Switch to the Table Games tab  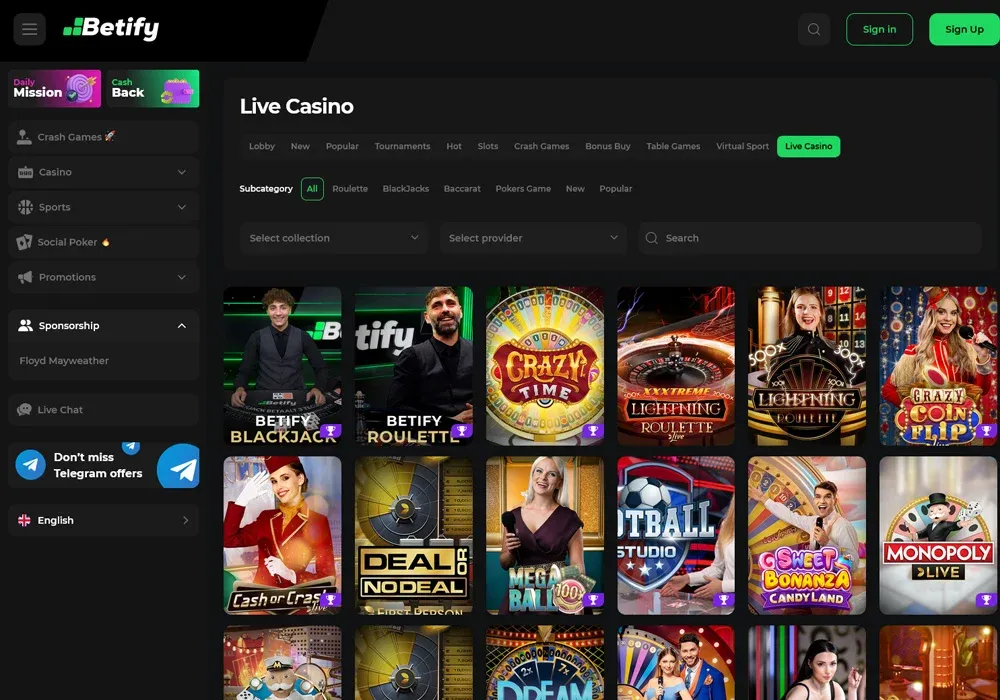672,147
